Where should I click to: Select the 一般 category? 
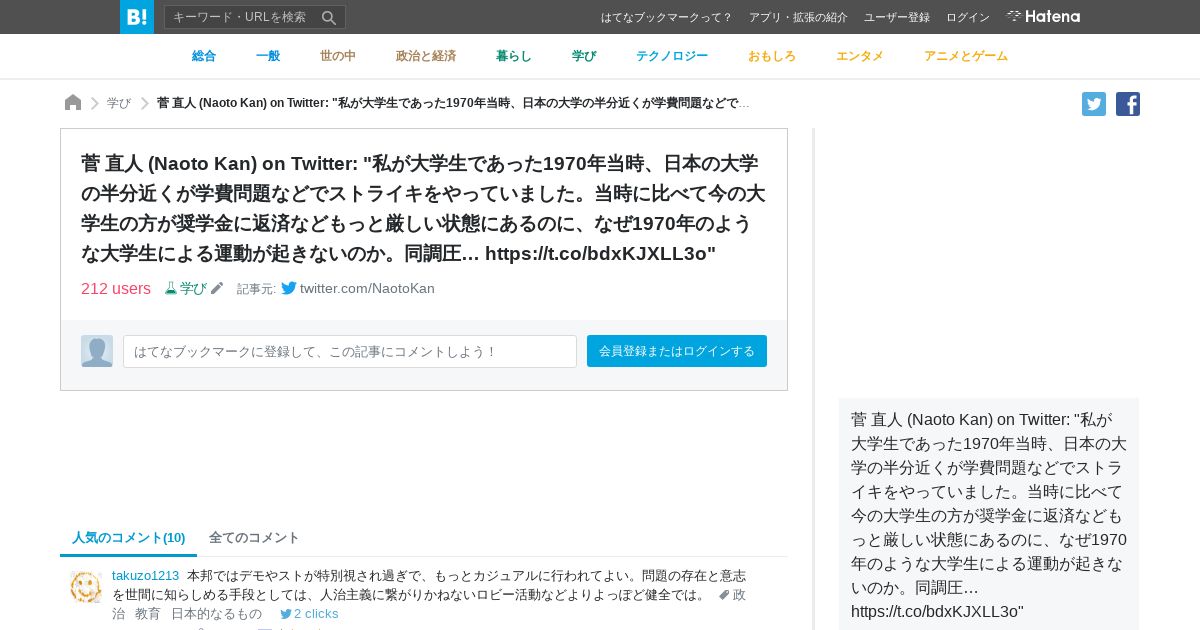(268, 56)
